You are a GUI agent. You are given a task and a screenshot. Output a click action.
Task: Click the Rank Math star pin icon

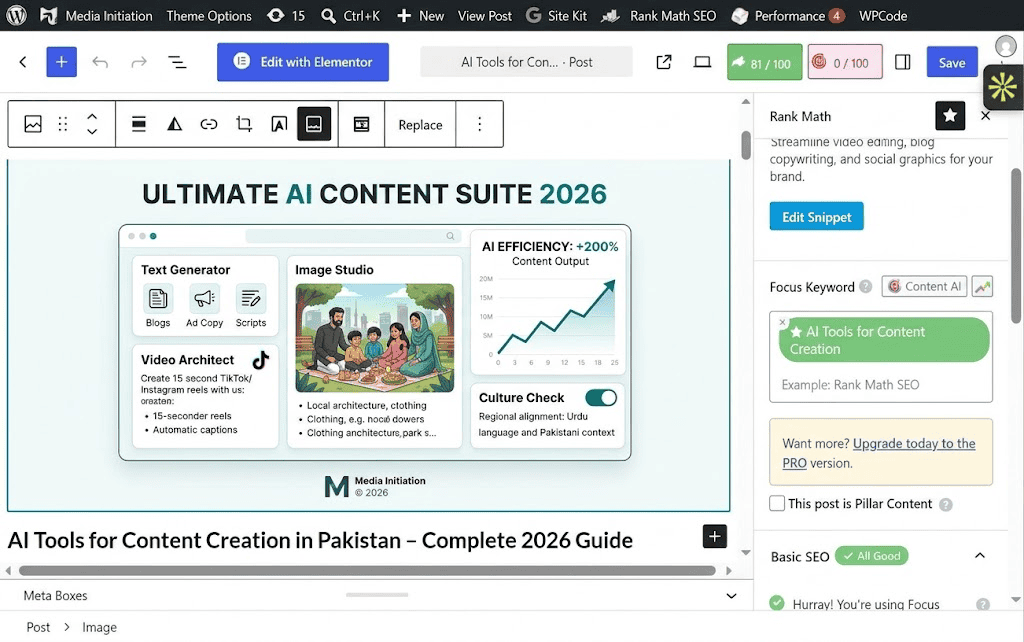click(x=950, y=116)
